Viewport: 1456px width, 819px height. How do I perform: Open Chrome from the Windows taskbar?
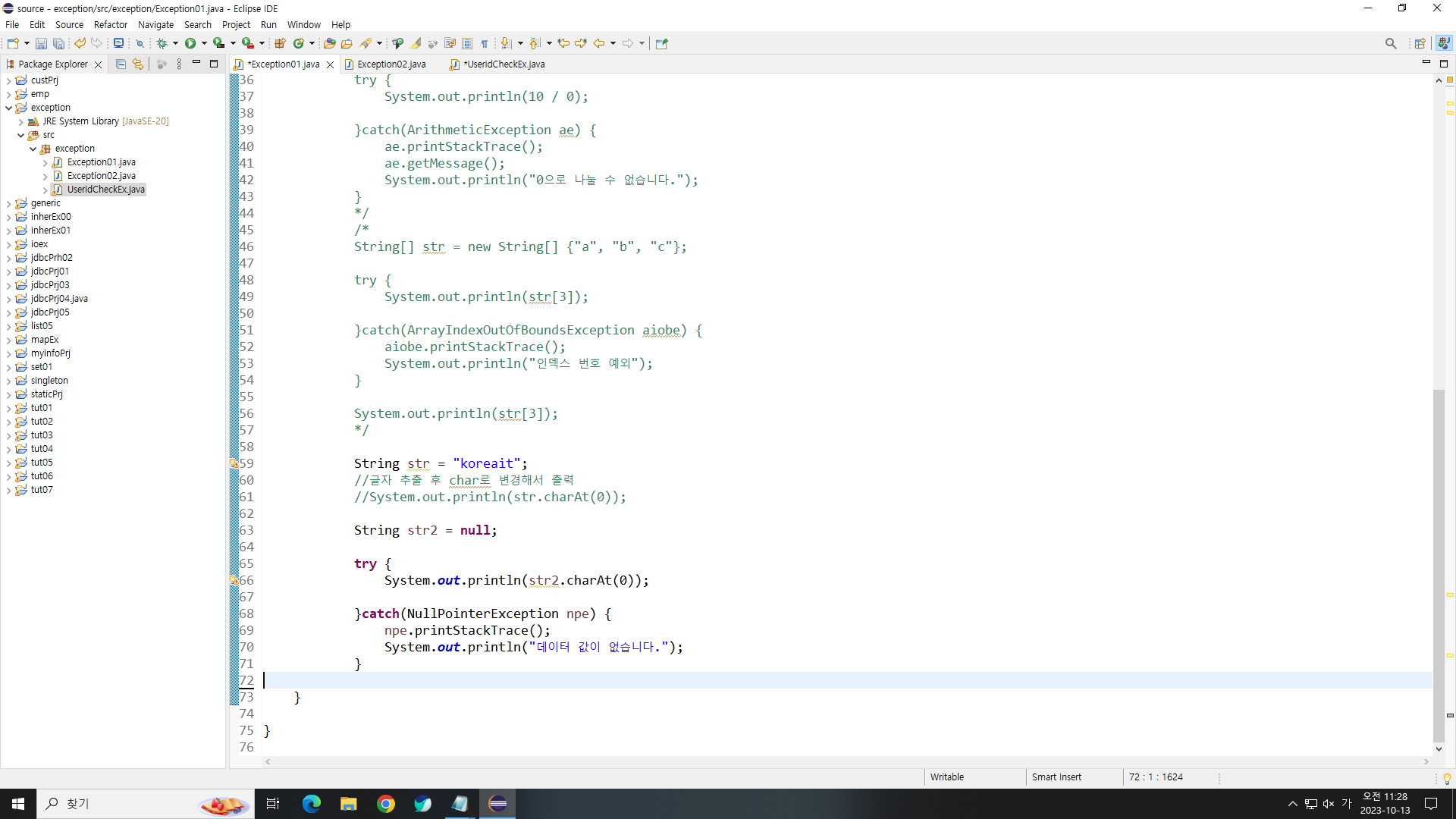386,804
